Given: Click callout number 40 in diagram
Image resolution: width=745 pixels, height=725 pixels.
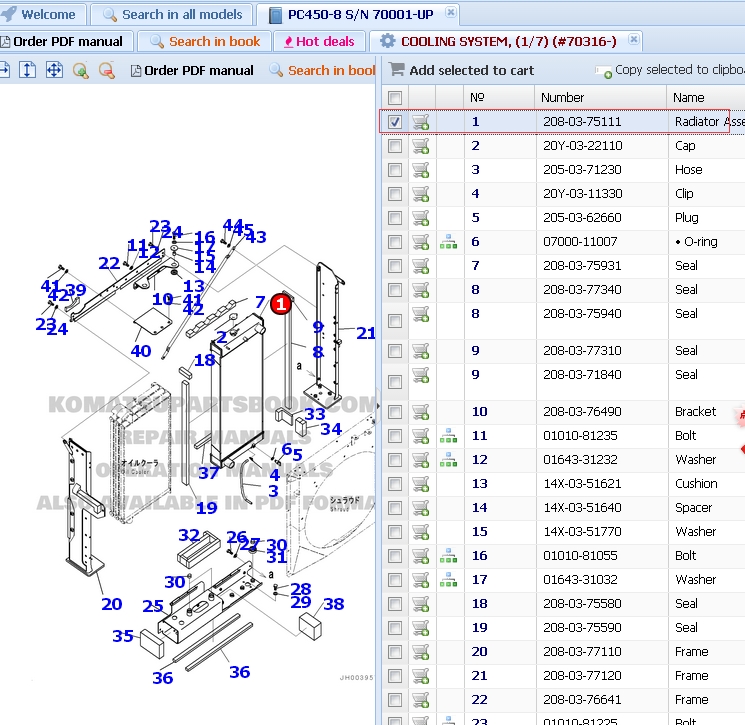Looking at the screenshot, I should click(141, 351).
